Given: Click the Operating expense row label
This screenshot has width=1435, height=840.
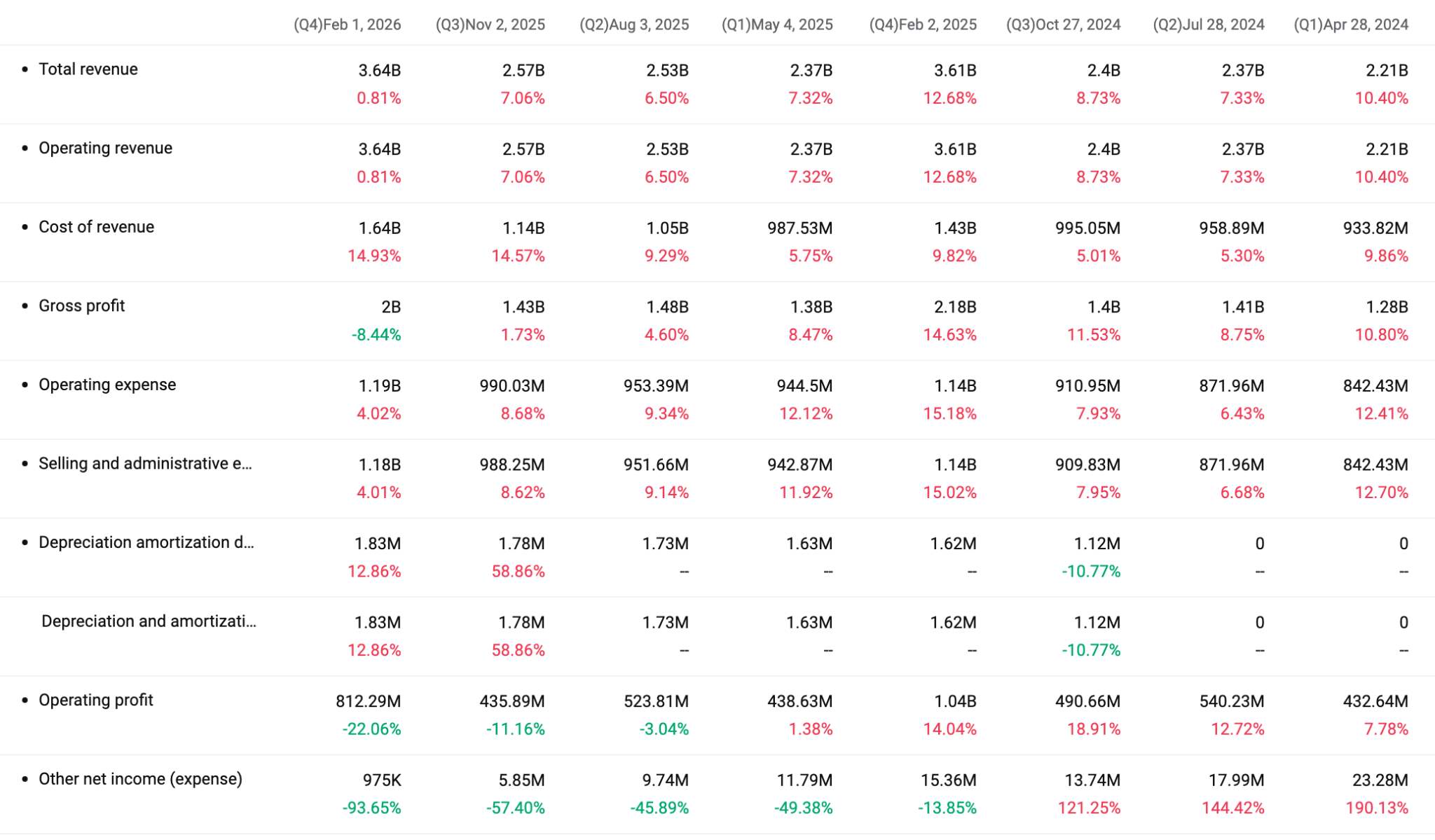Looking at the screenshot, I should (x=107, y=385).
